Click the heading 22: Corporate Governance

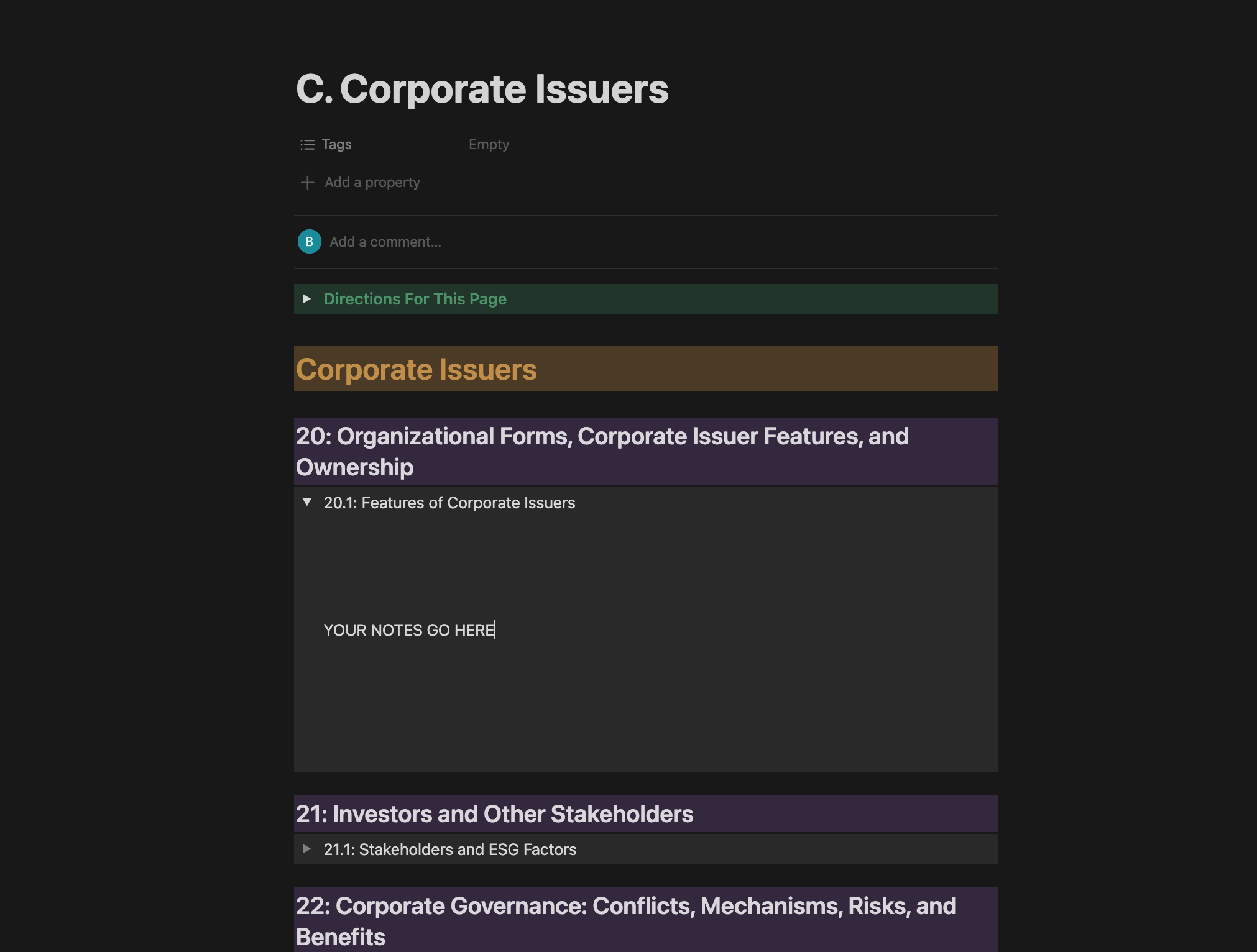click(625, 920)
